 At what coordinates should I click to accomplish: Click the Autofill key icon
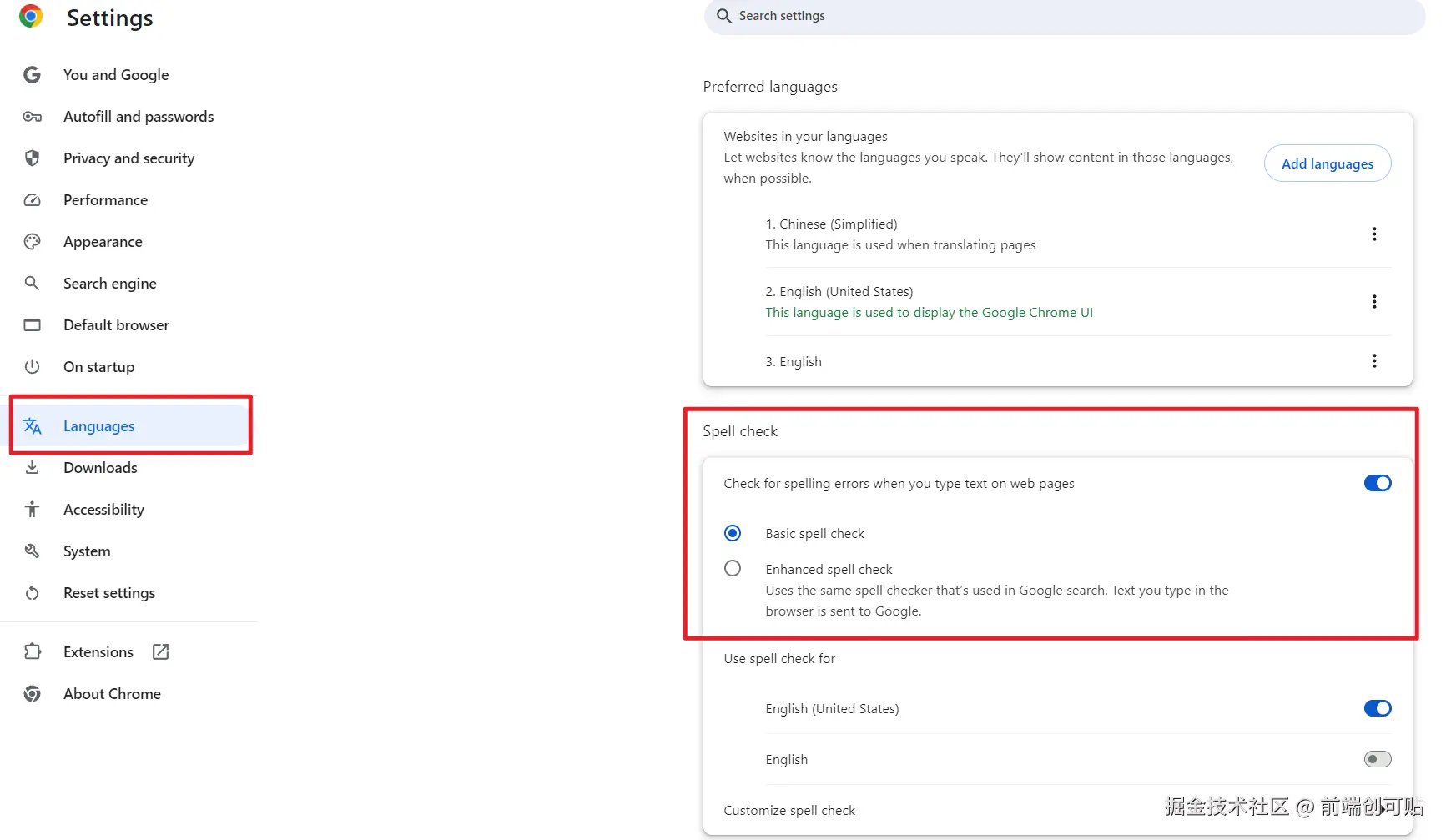click(x=32, y=117)
